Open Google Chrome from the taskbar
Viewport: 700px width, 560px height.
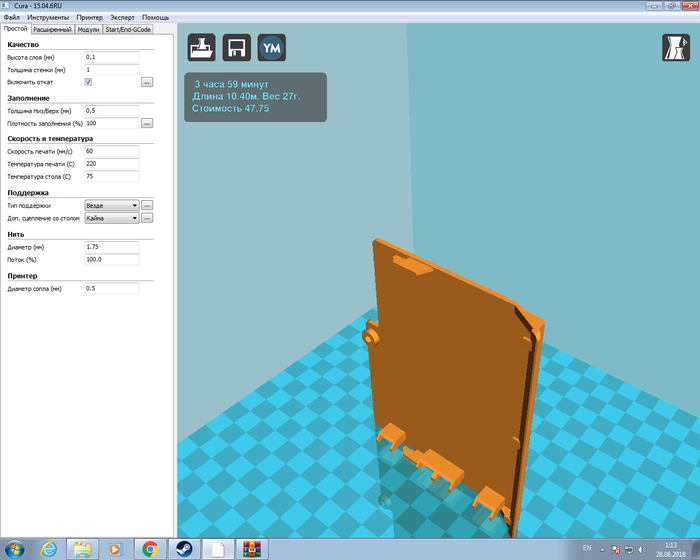point(150,548)
